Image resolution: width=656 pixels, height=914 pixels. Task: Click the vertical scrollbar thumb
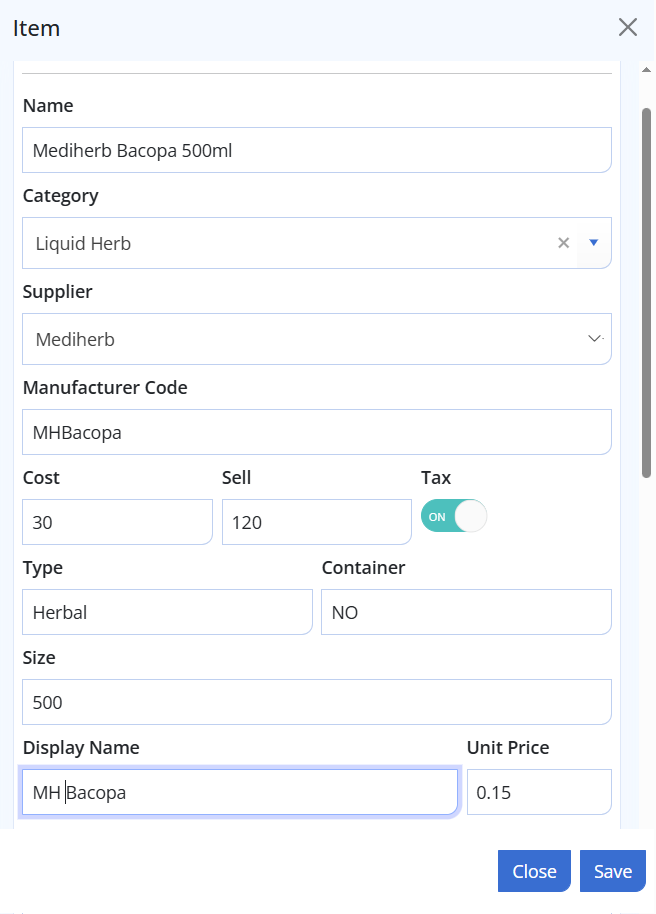point(646,293)
